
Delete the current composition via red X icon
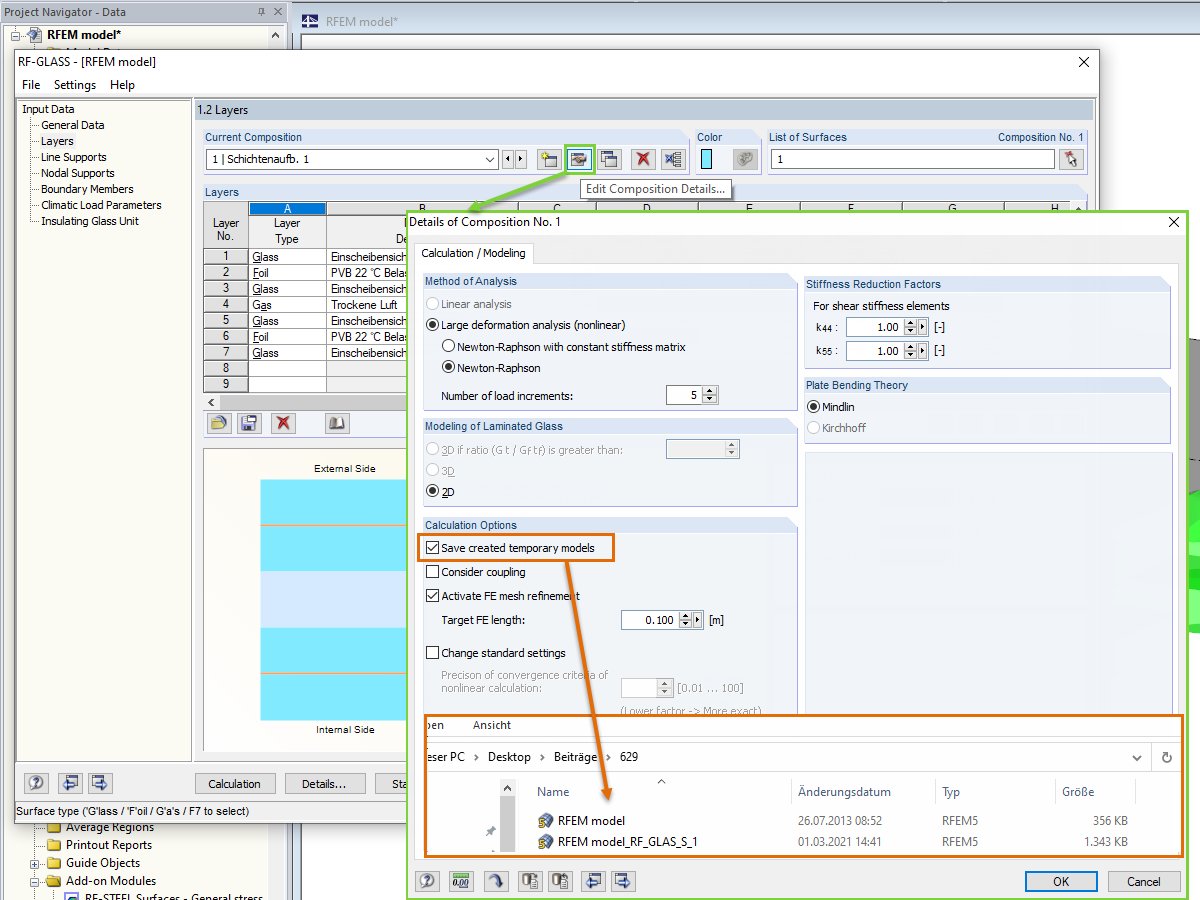(x=643, y=159)
